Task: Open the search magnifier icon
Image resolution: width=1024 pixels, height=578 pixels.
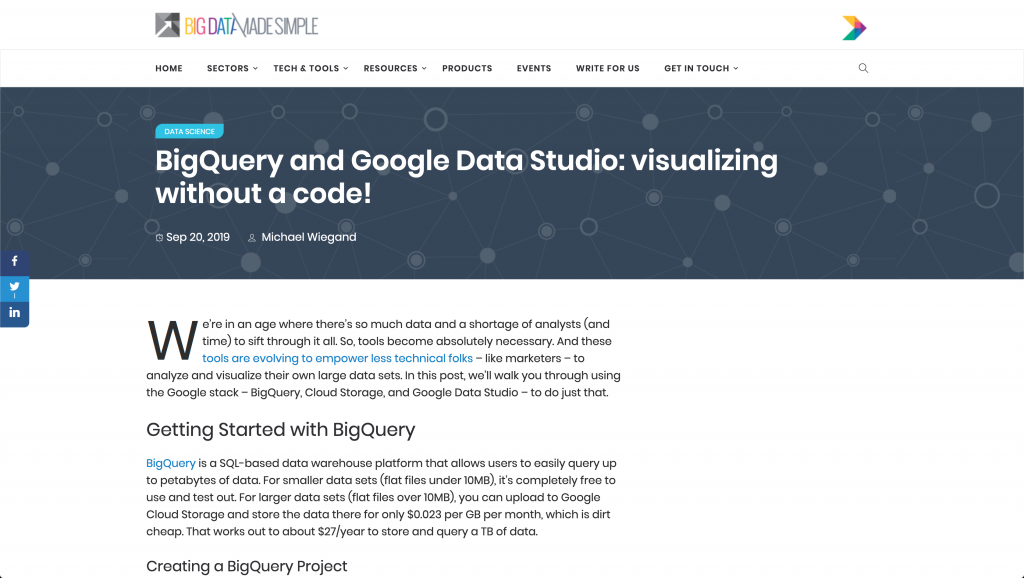Action: pyautogui.click(x=863, y=68)
